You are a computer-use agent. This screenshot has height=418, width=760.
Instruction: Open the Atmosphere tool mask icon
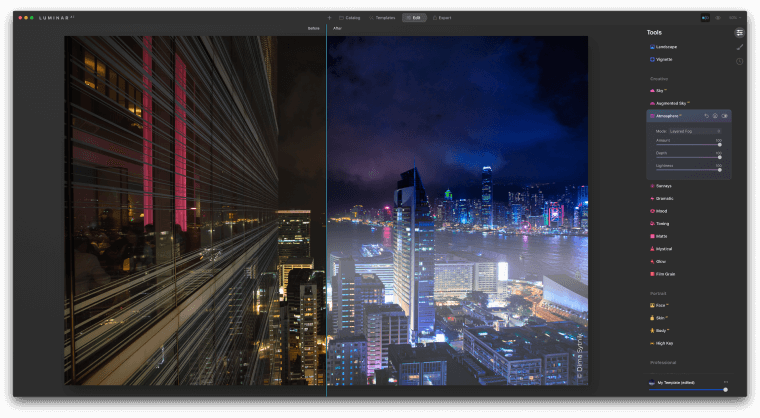click(x=715, y=116)
